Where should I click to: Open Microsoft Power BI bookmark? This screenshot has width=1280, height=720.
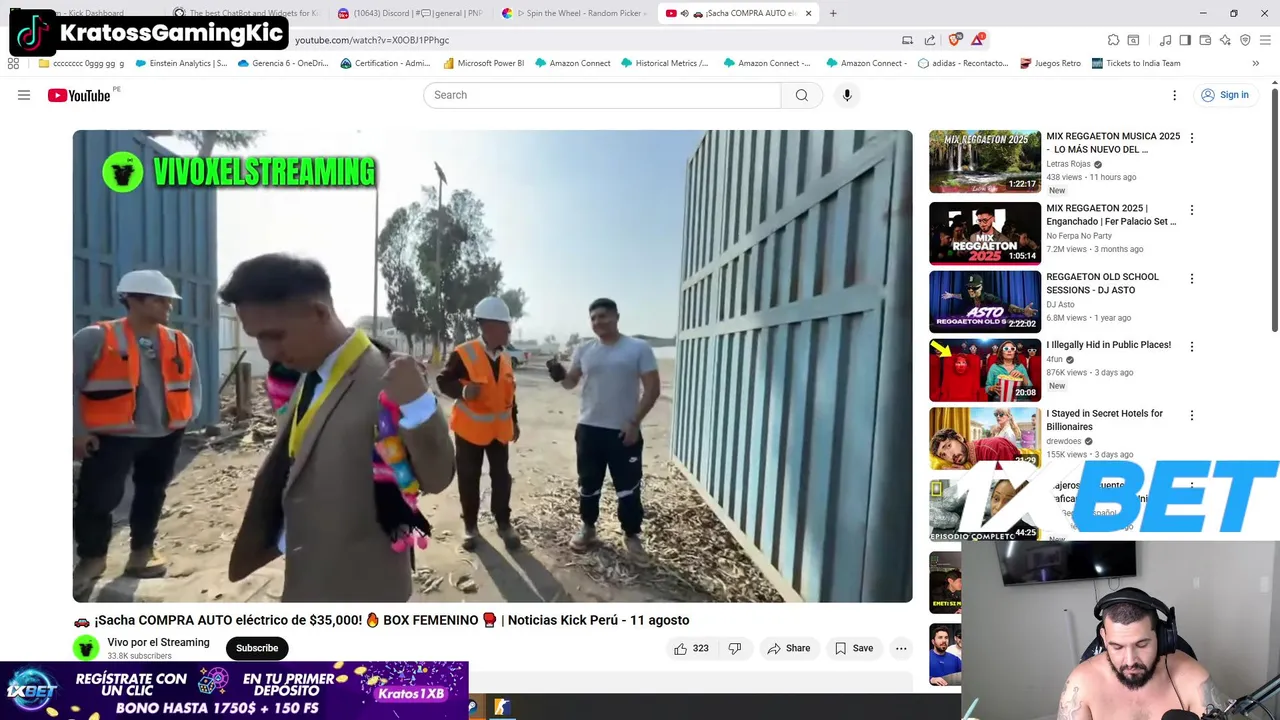coord(483,63)
